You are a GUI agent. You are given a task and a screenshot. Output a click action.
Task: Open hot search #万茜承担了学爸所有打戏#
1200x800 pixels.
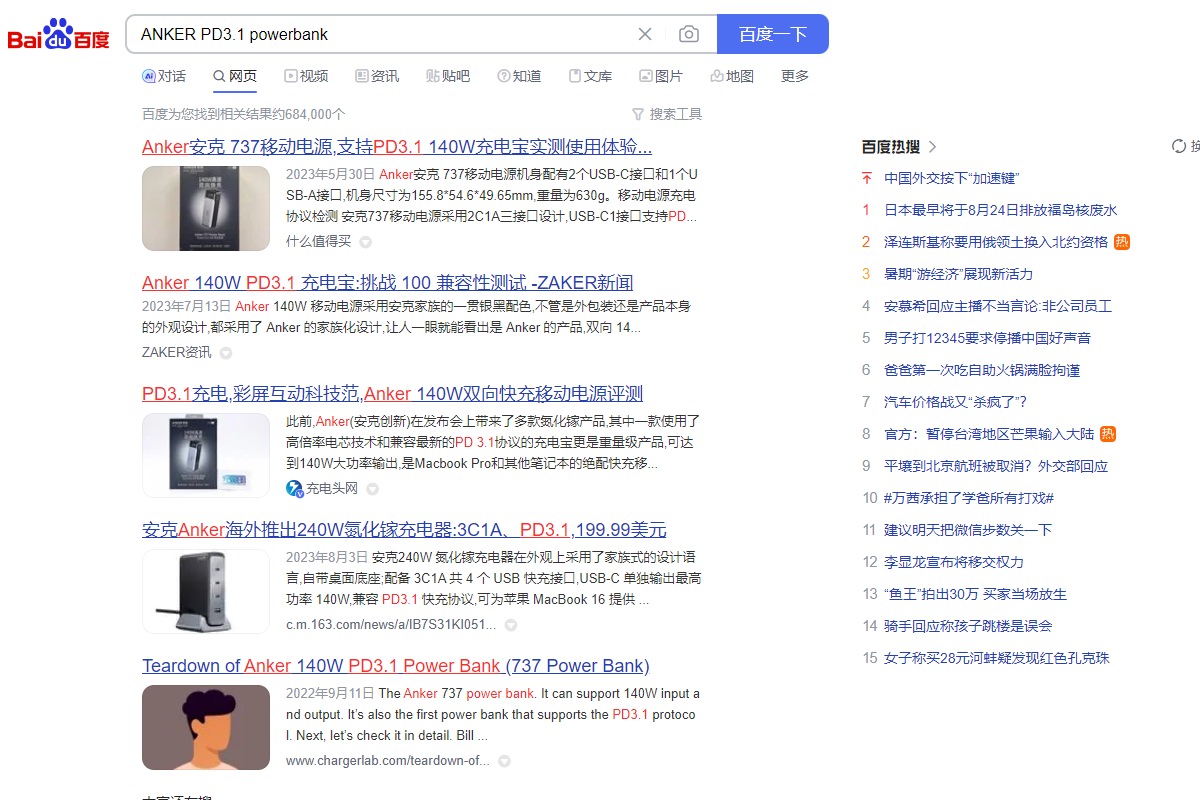[969, 498]
